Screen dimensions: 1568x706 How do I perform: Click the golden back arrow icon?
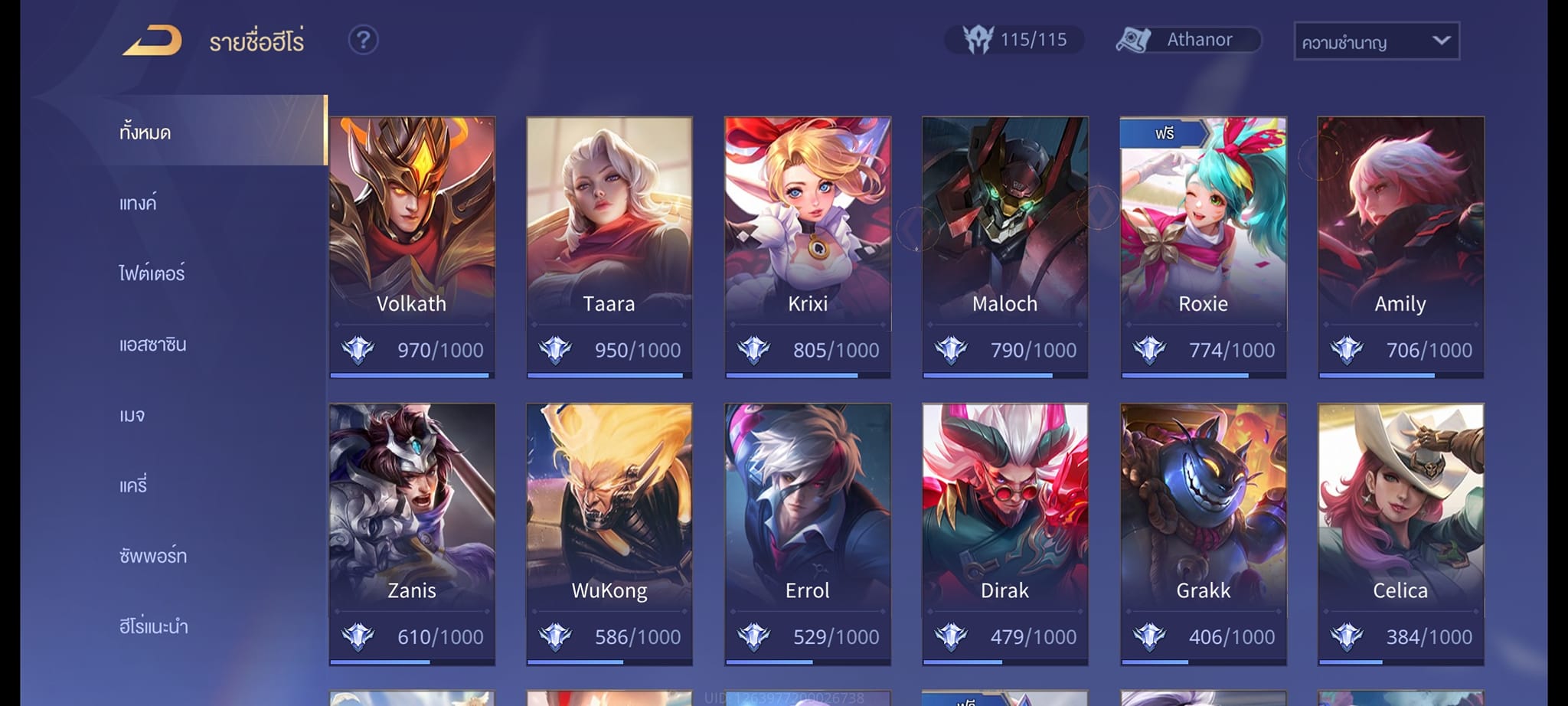tap(152, 41)
